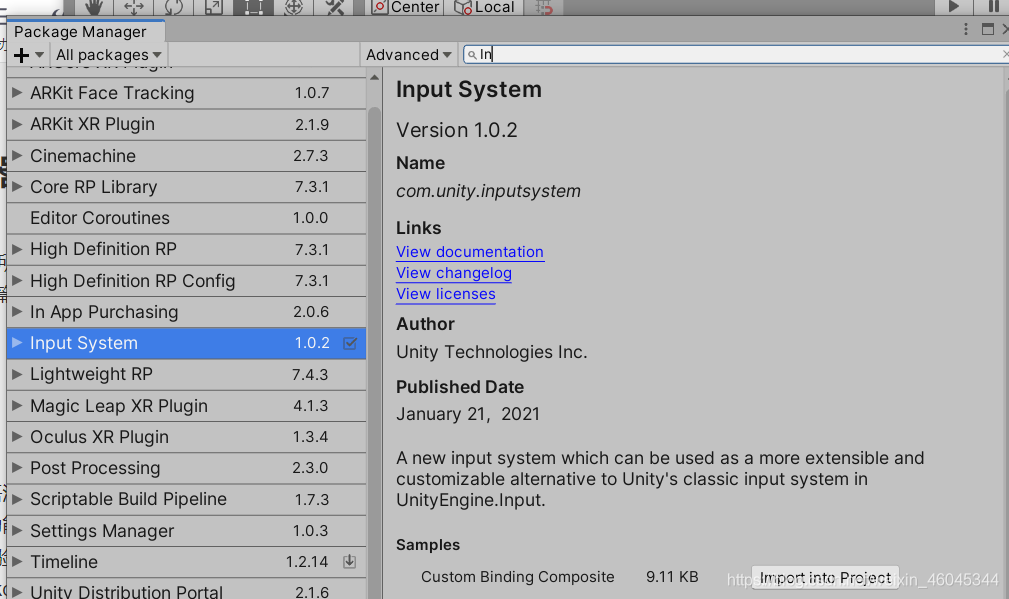Open the Package Manager kebab options menu
Image resolution: width=1009 pixels, height=599 pixels.
[x=965, y=30]
